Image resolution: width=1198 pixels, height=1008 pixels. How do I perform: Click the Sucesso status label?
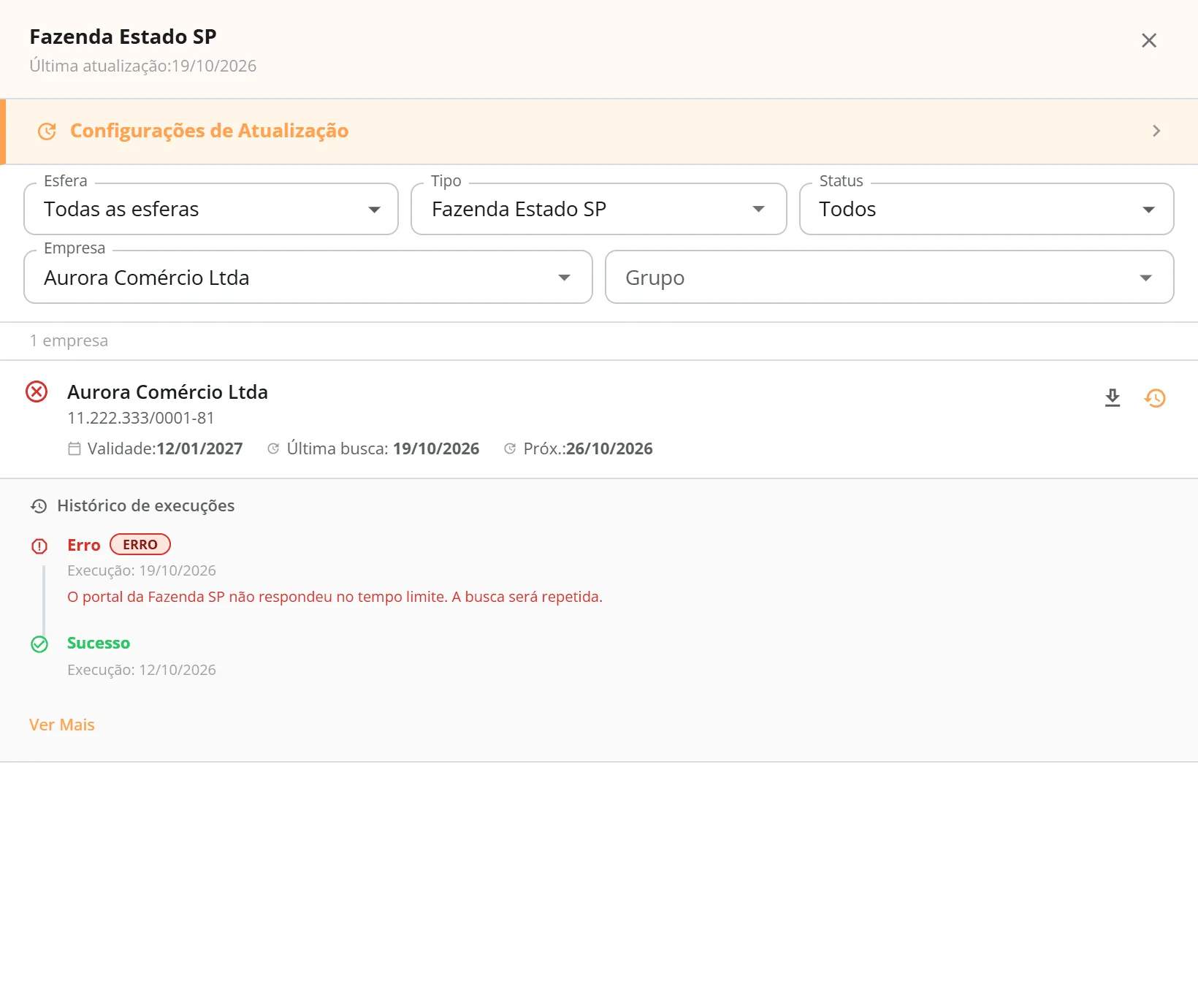(99, 643)
